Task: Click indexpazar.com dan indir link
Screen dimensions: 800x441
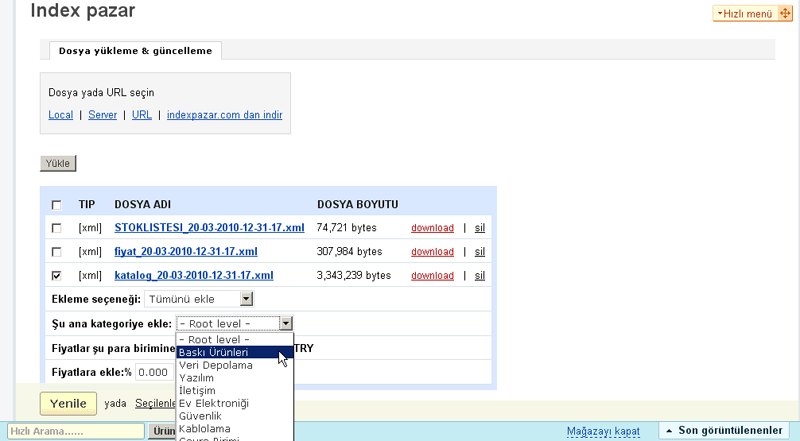Action: 224,115
